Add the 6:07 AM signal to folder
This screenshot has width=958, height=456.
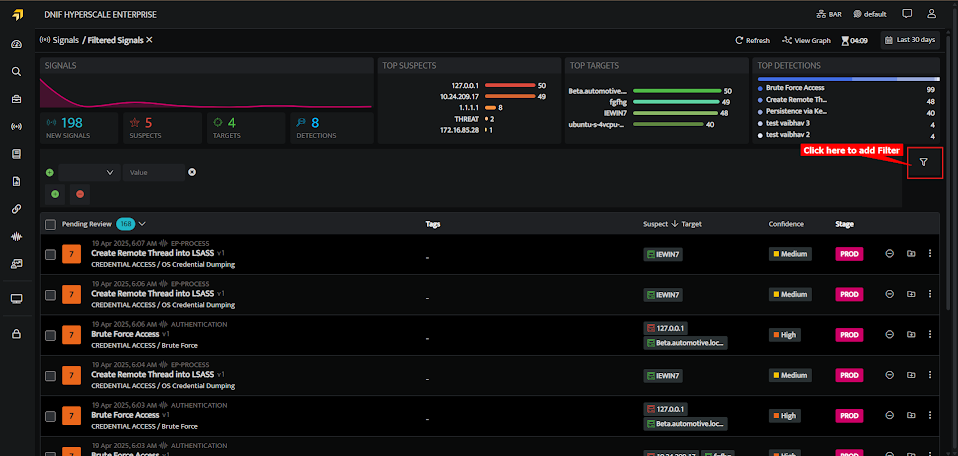(911, 254)
